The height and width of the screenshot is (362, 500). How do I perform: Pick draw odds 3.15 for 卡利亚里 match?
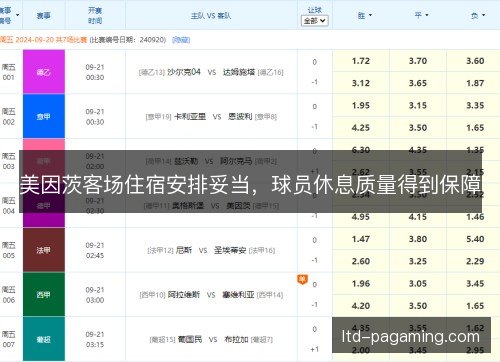coord(418,105)
